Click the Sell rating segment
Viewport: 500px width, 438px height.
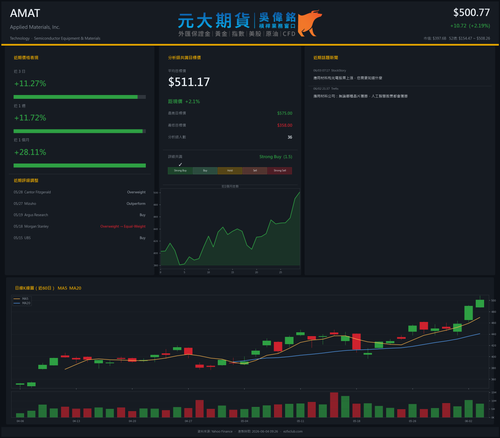point(255,171)
